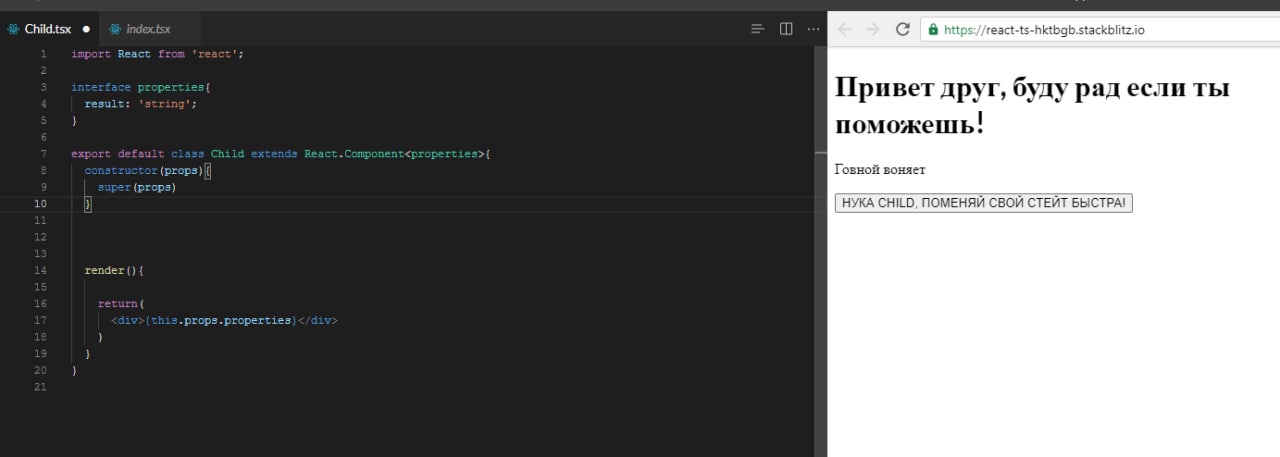Screen dimensions: 1280x457
Task: Open the editor more actions ellipsis menu
Action: click(813, 28)
